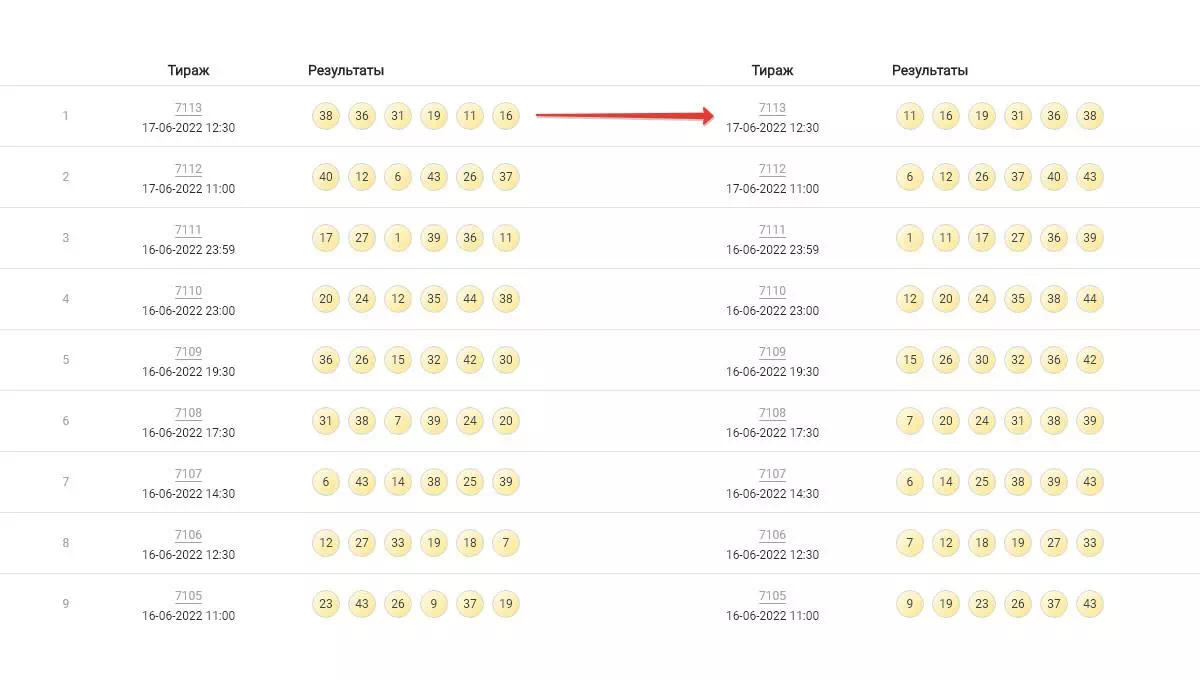Select ball 36 in draw 7109 results
Image resolution: width=1200 pixels, height=680 pixels.
tap(325, 360)
